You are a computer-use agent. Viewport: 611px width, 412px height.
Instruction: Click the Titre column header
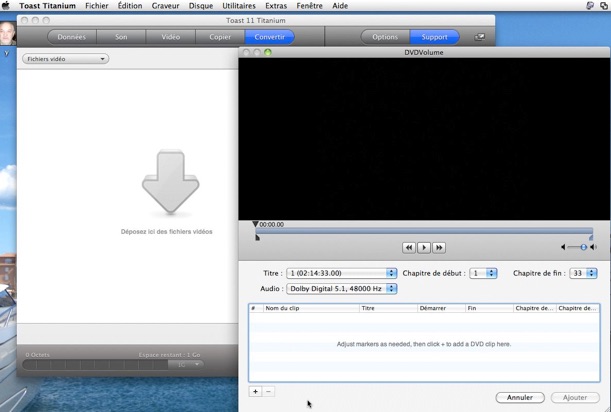[388, 308]
